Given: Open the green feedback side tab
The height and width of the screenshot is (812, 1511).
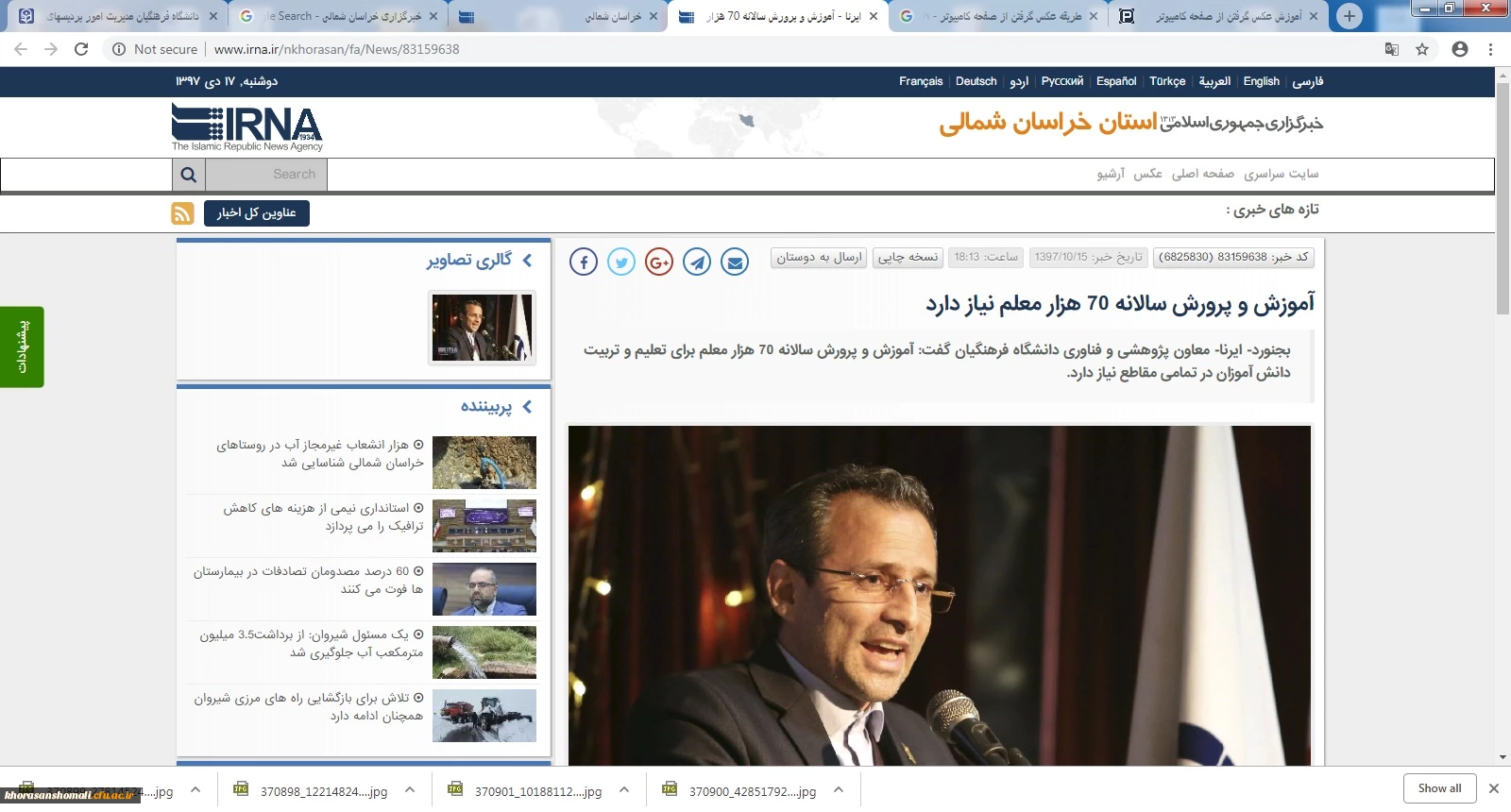Looking at the screenshot, I should 22,347.
